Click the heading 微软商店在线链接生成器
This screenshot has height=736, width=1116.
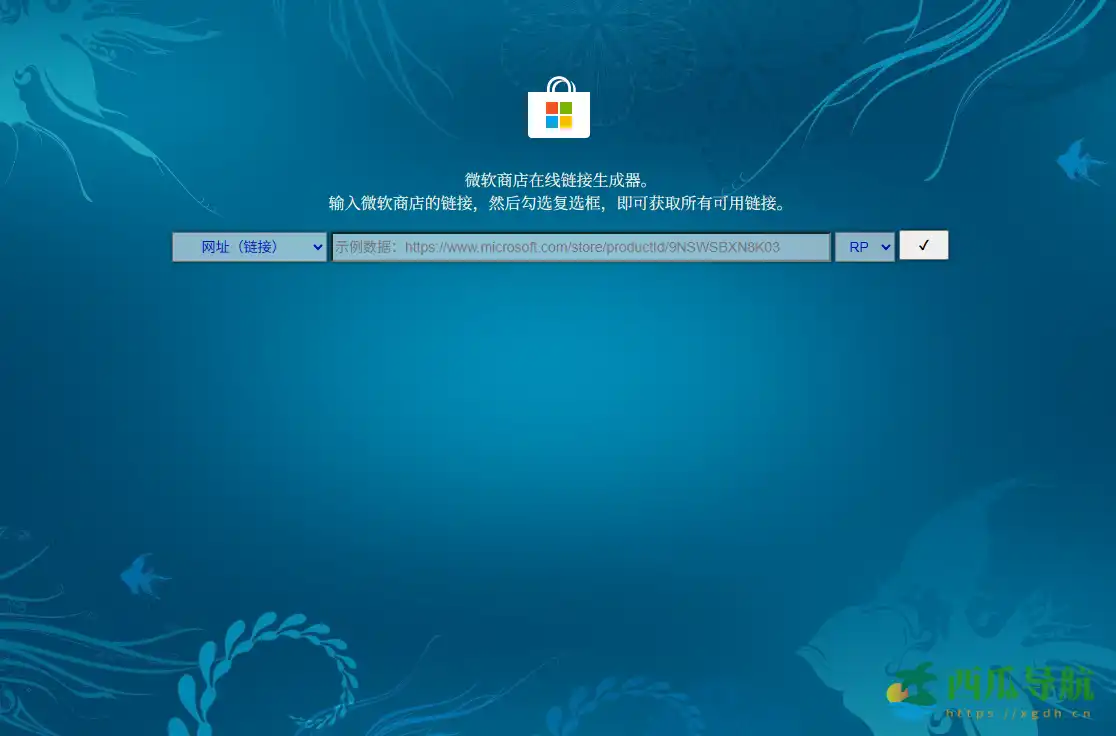[x=557, y=180]
